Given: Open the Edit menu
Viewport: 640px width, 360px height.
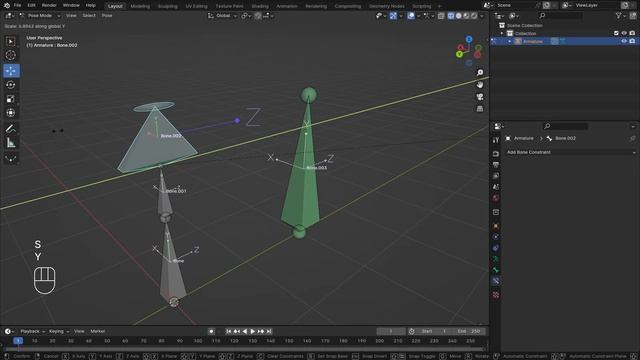Looking at the screenshot, I should (x=31, y=5).
